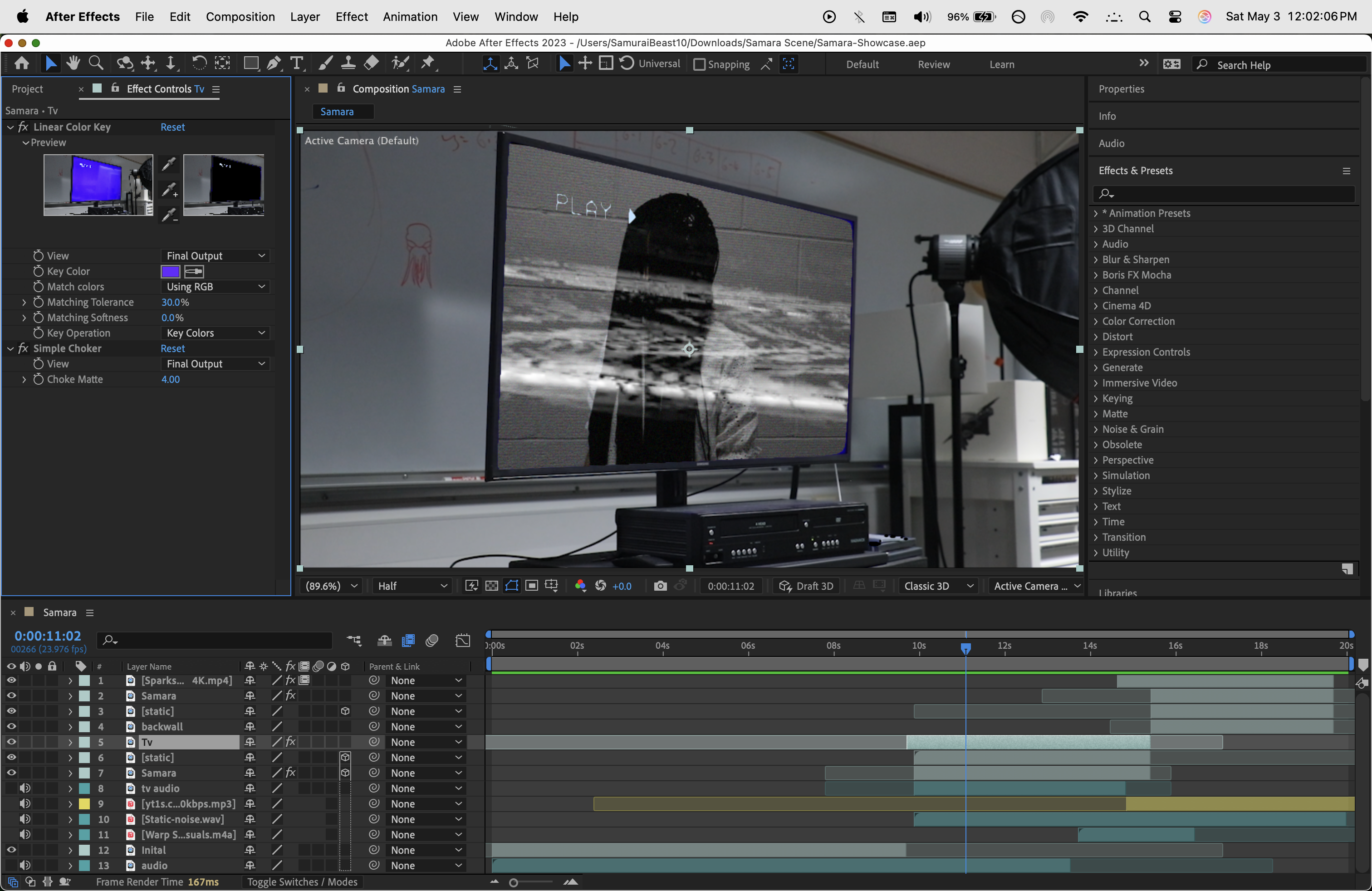Open the Half resolution dropdown
Screen dimensions: 1372x891
click(412, 586)
